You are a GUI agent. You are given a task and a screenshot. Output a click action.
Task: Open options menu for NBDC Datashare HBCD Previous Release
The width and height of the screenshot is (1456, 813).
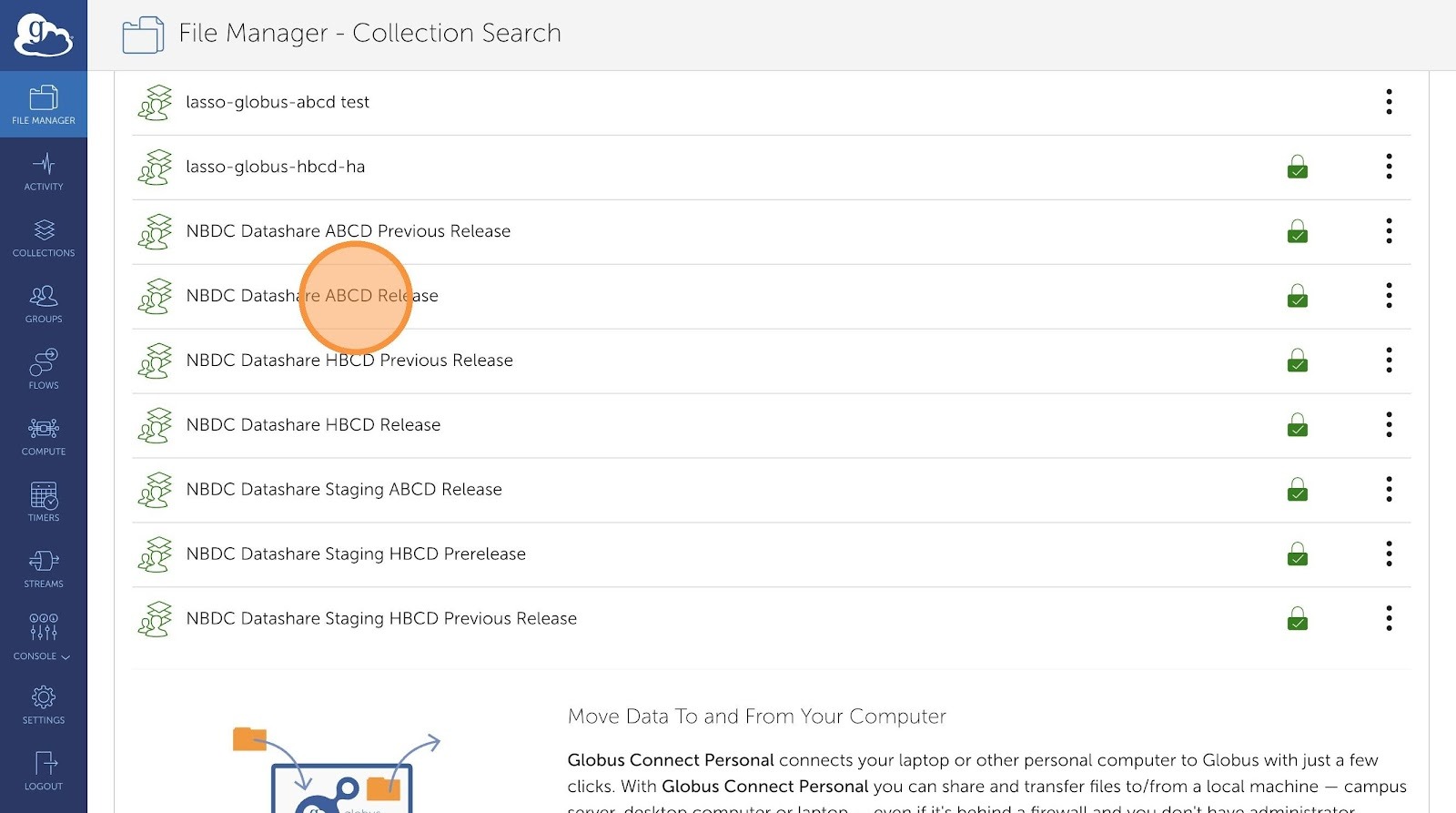tap(1389, 361)
